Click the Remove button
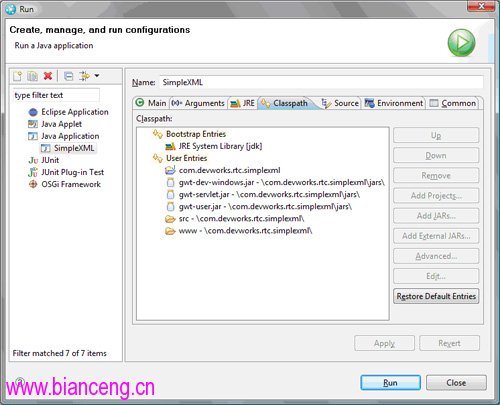 click(x=436, y=175)
